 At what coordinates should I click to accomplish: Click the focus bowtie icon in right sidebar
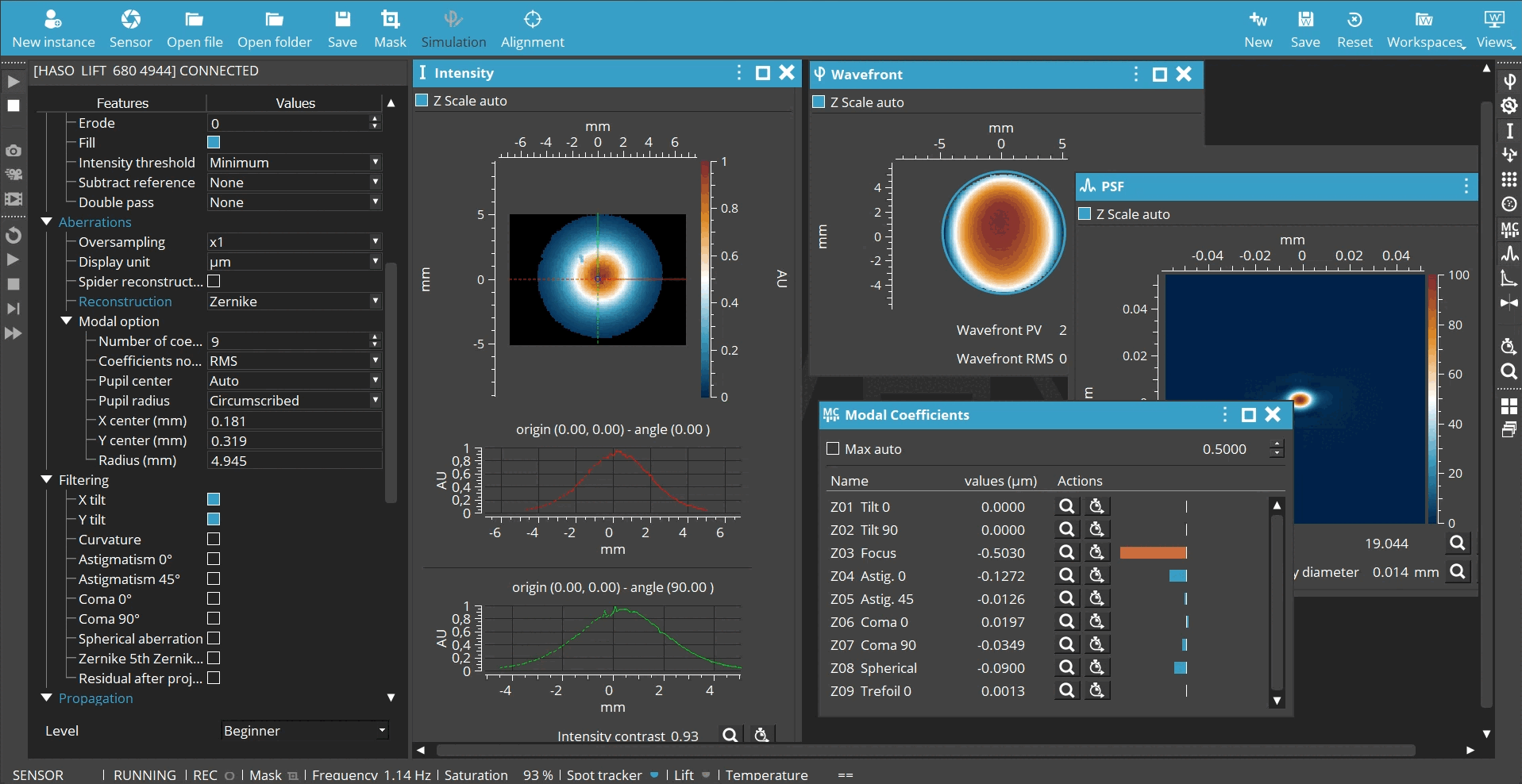1509,303
